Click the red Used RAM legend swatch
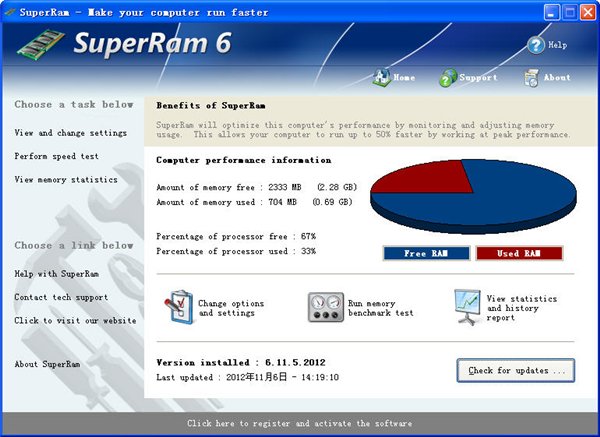Image resolution: width=600 pixels, height=437 pixels. coord(519,253)
